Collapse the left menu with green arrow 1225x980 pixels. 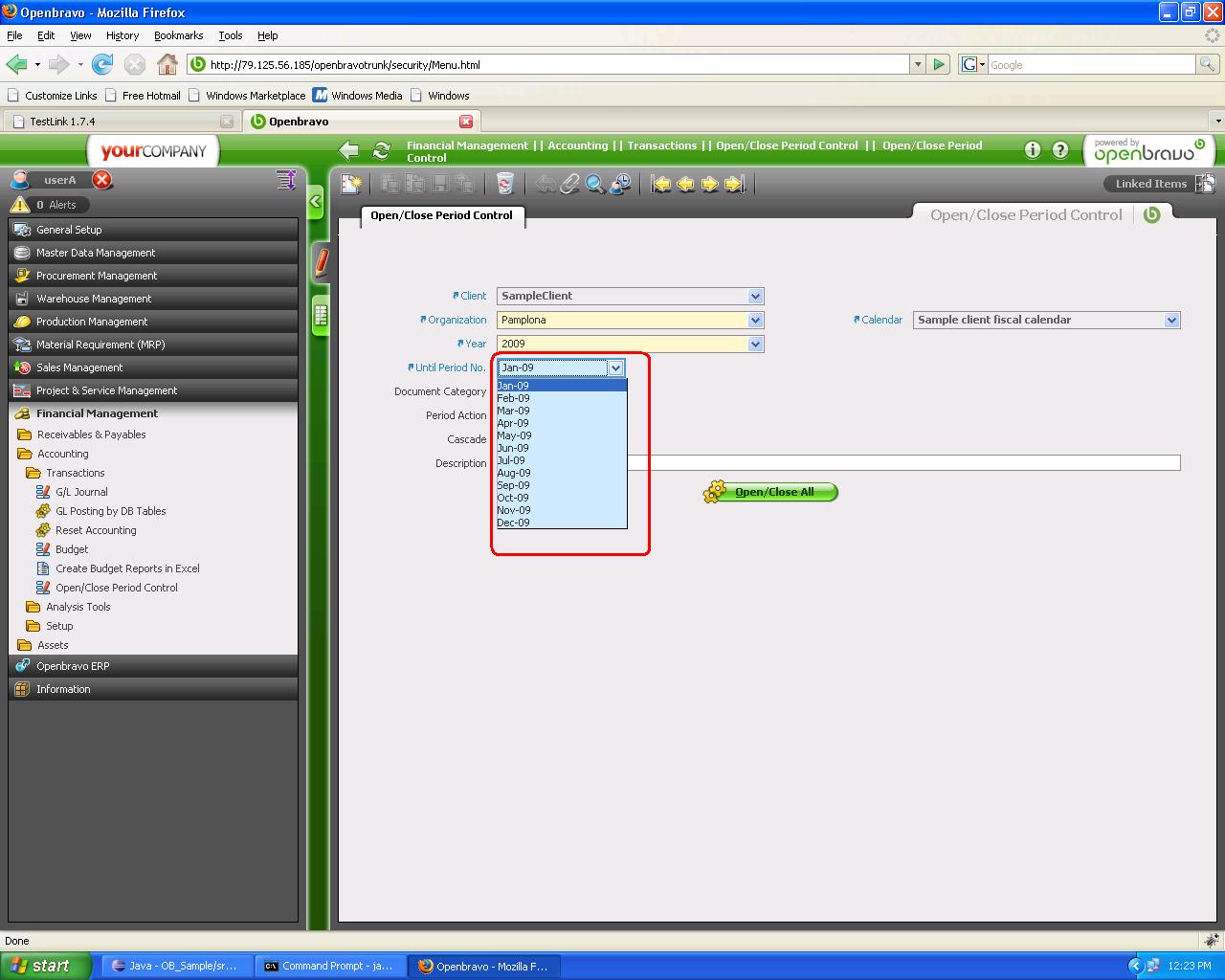click(x=316, y=202)
